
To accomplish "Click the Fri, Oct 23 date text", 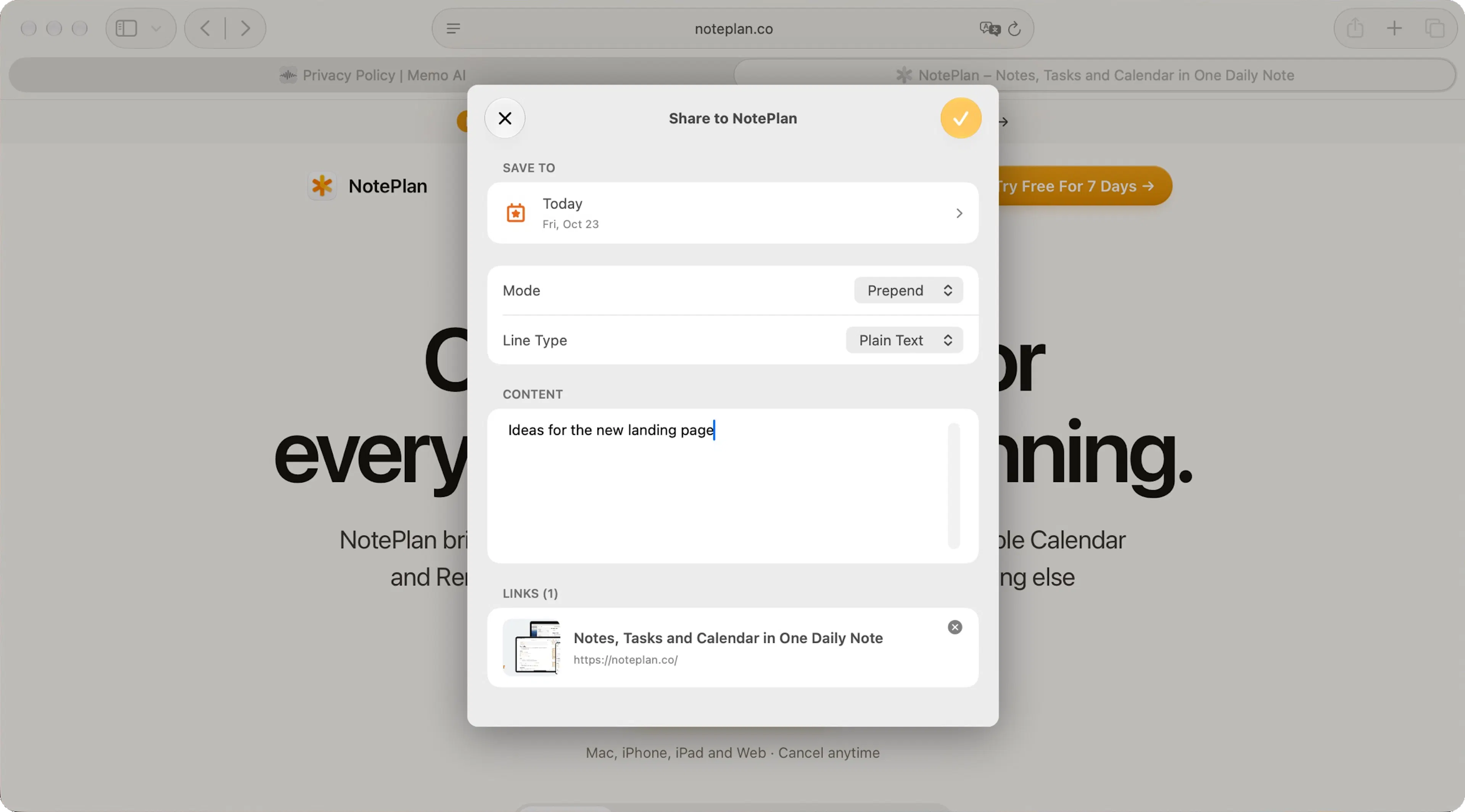I will click(570, 224).
